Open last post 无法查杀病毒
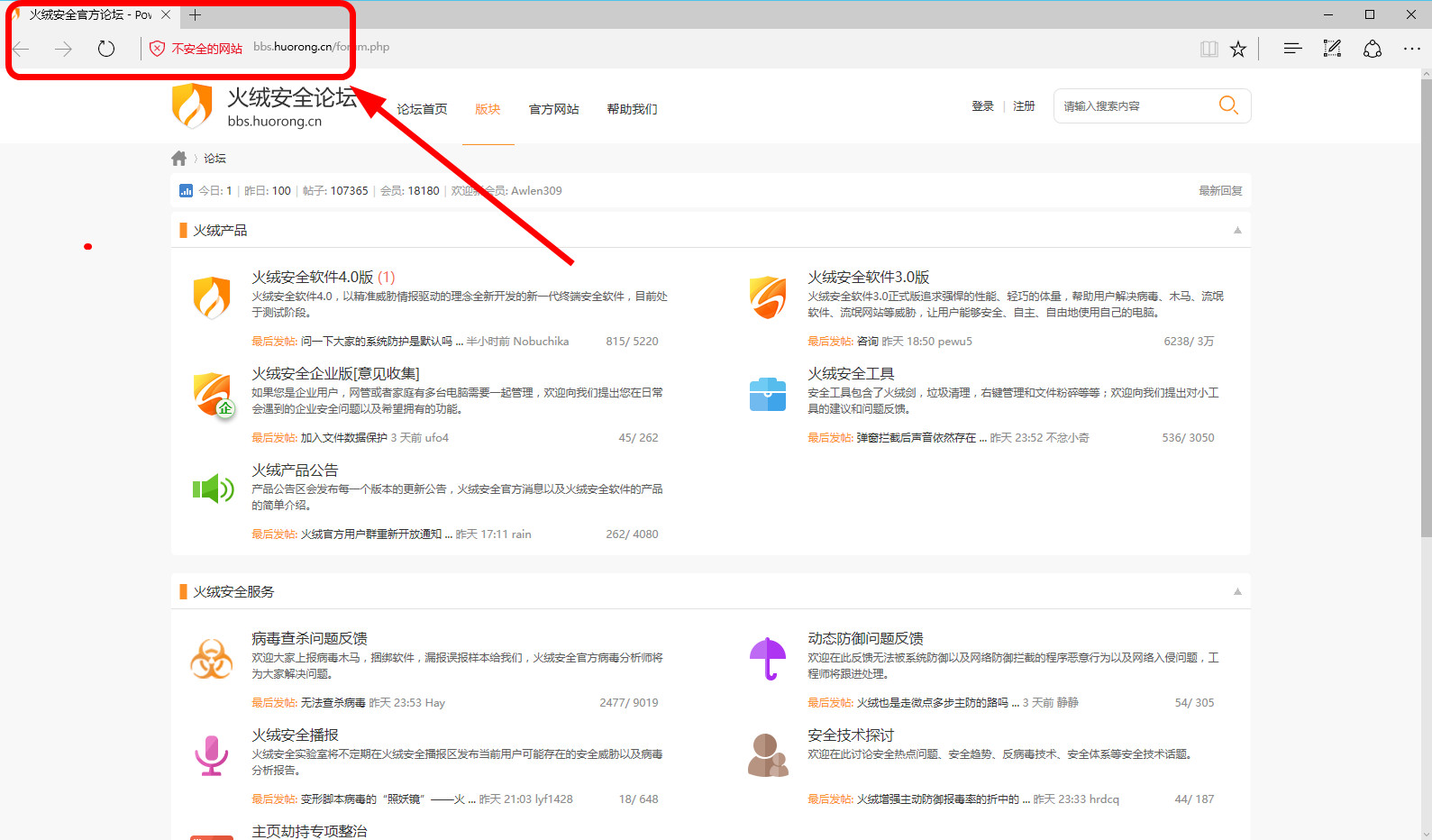Image resolution: width=1432 pixels, height=840 pixels. pos(333,703)
